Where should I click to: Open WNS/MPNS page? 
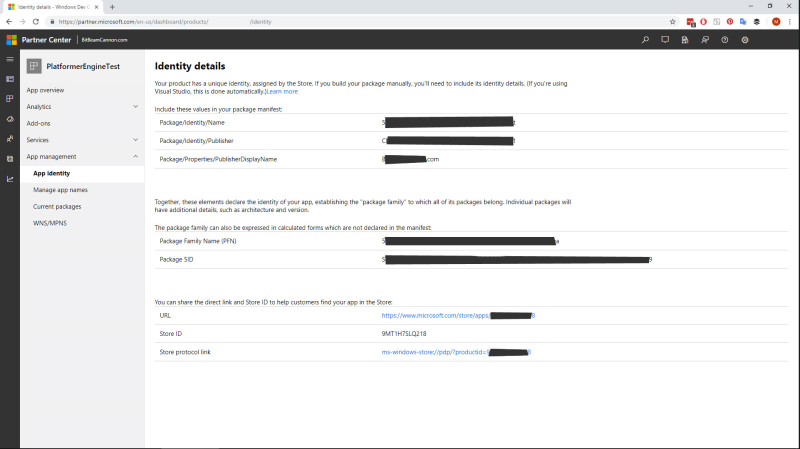(50, 223)
